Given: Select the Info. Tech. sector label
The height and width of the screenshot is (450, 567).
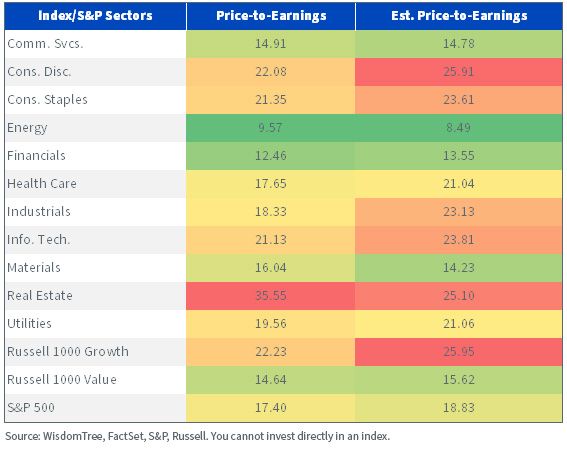Looking at the screenshot, I should tap(39, 239).
